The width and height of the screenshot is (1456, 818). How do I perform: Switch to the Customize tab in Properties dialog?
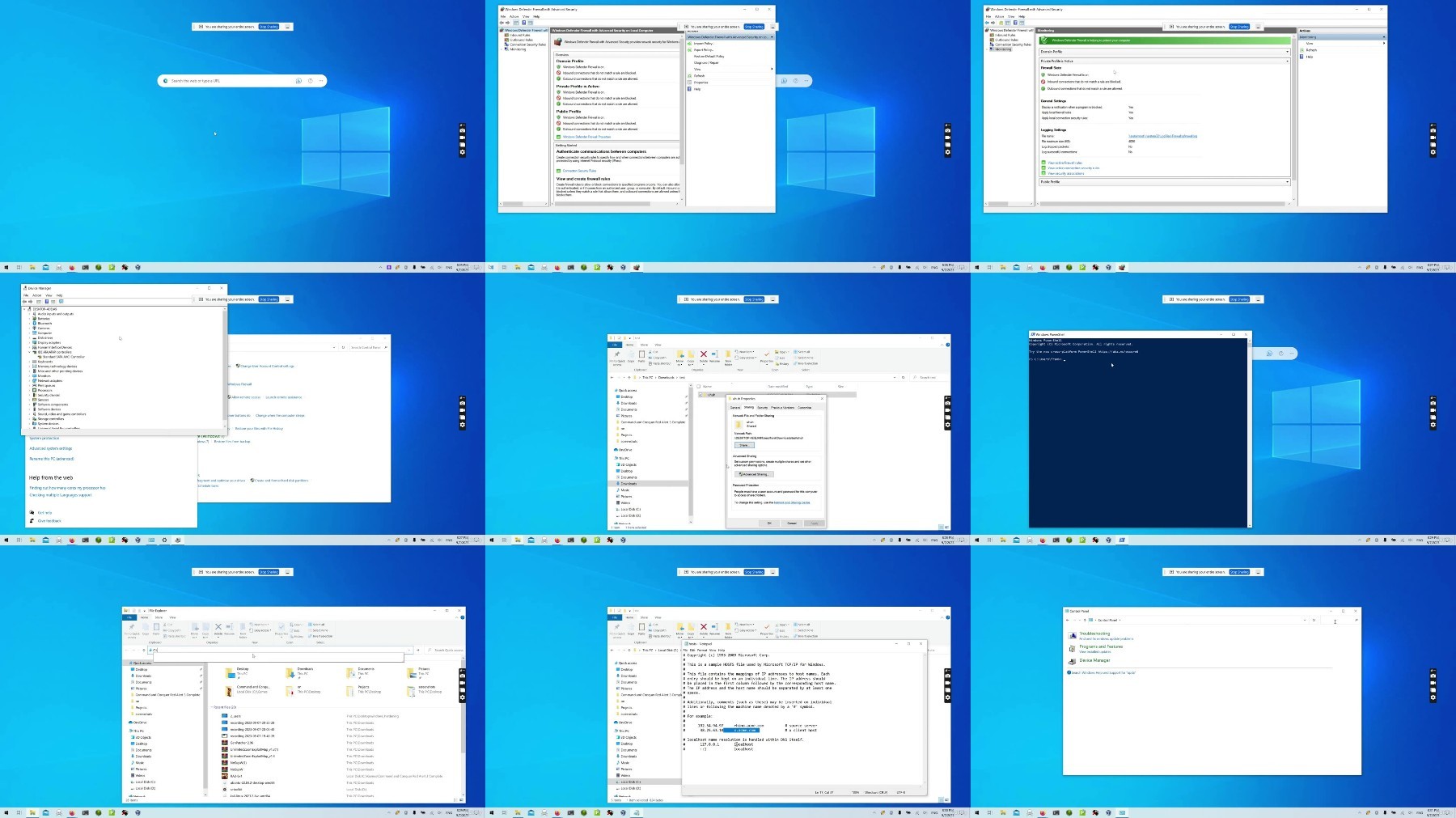[805, 407]
